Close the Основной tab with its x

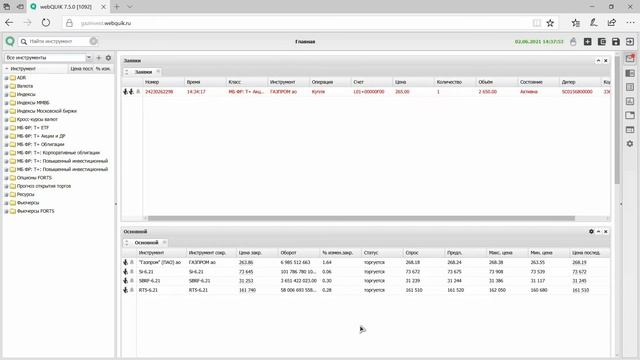tap(164, 242)
